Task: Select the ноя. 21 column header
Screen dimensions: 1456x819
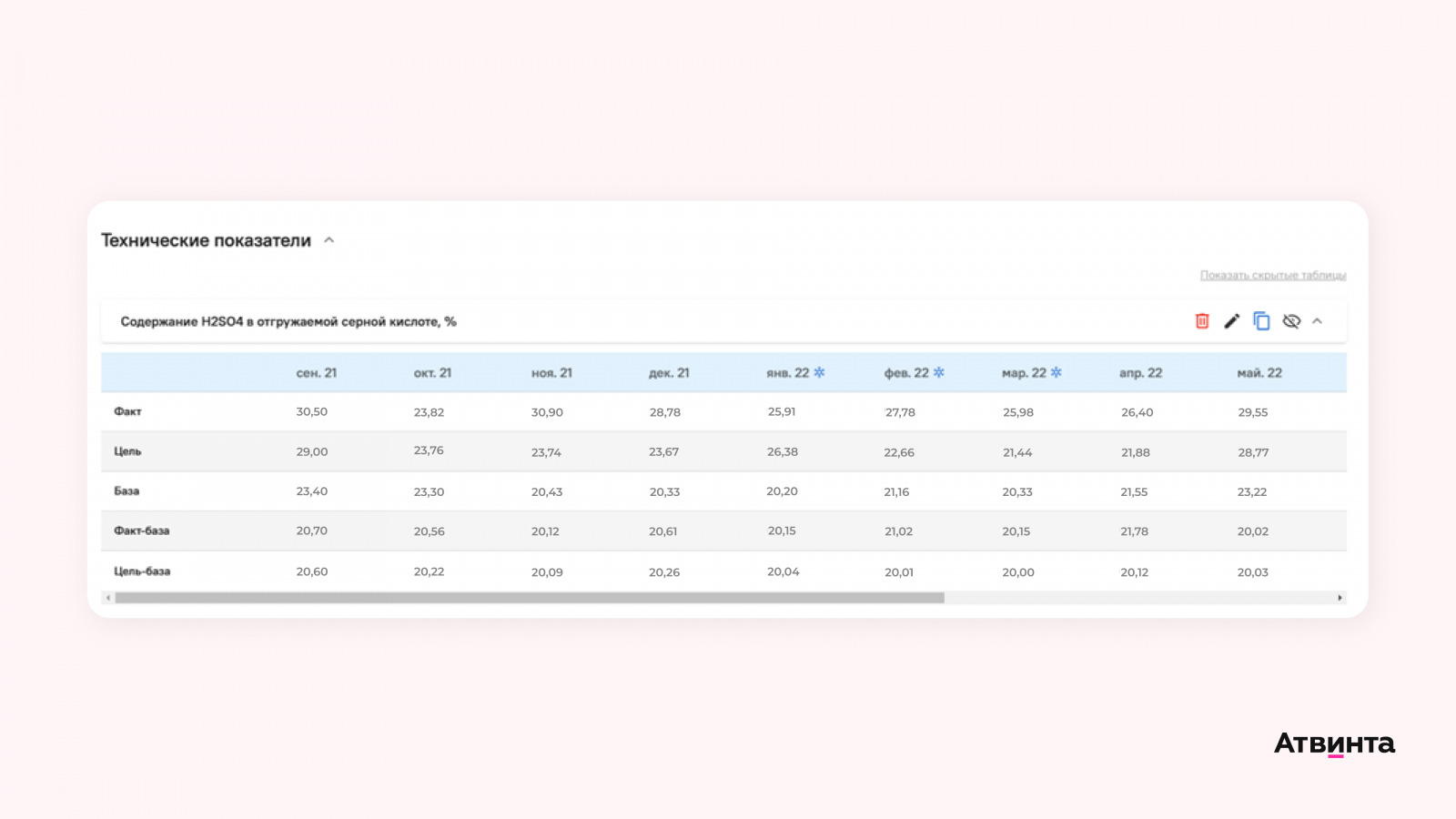Action: (551, 373)
